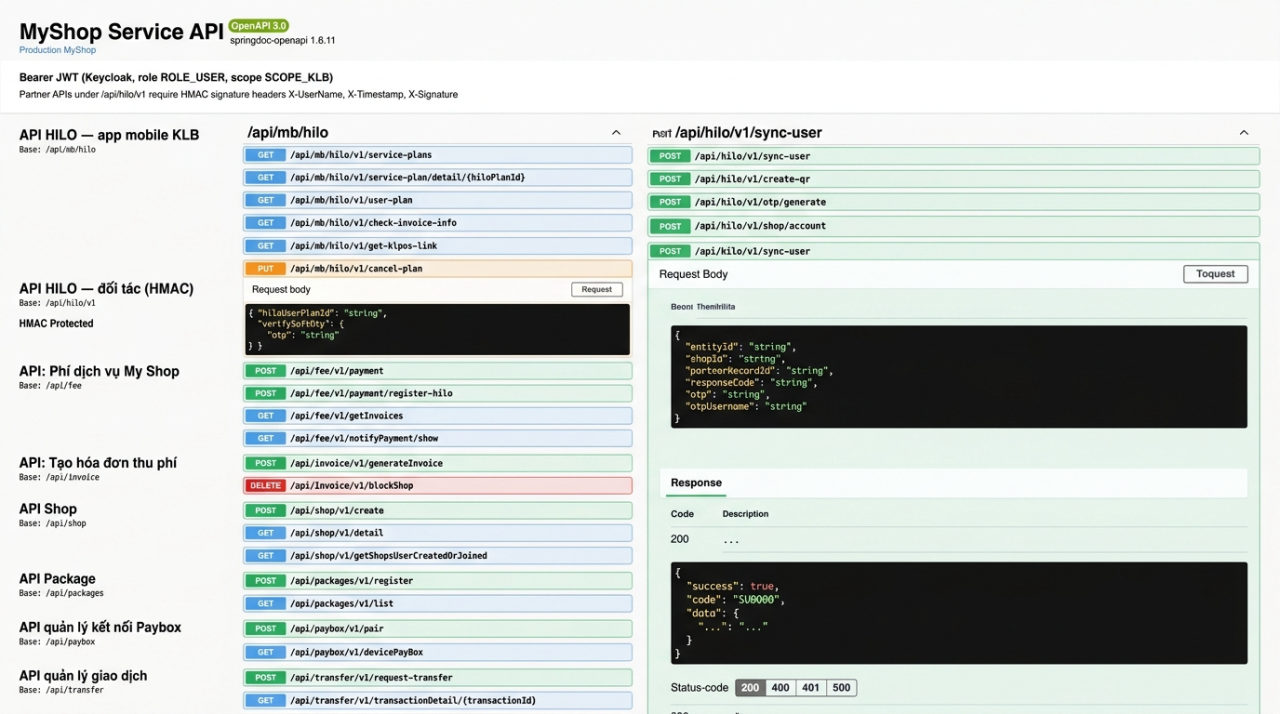Open POST /api/hilo/v1/otp/generate endpoint

(x=954, y=202)
